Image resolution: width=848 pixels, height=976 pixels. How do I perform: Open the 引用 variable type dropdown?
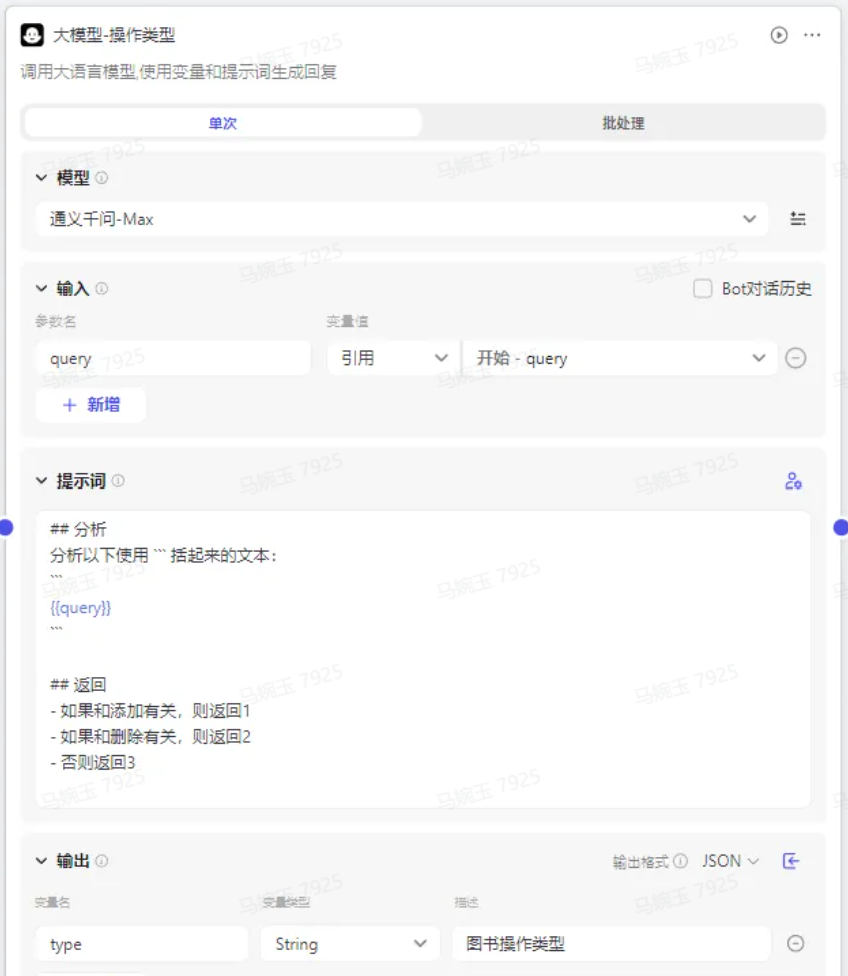click(x=394, y=358)
